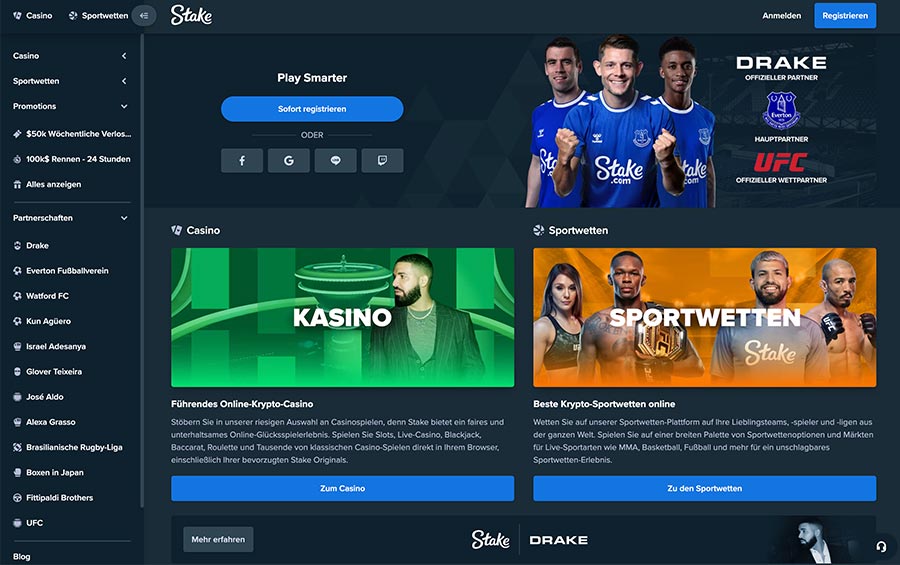The width and height of the screenshot is (900, 565).
Task: Select the Twitch login icon
Action: pos(382,161)
